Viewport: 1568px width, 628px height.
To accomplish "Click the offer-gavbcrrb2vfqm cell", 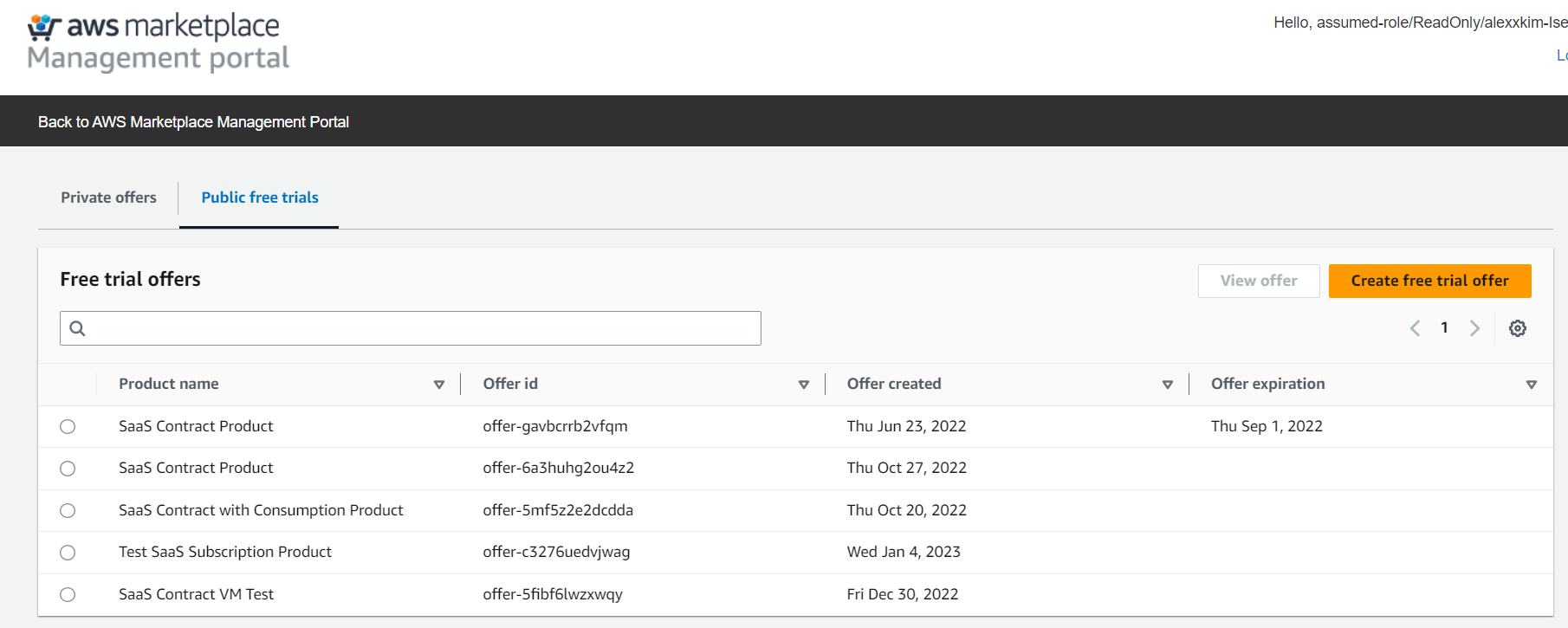I will (555, 426).
